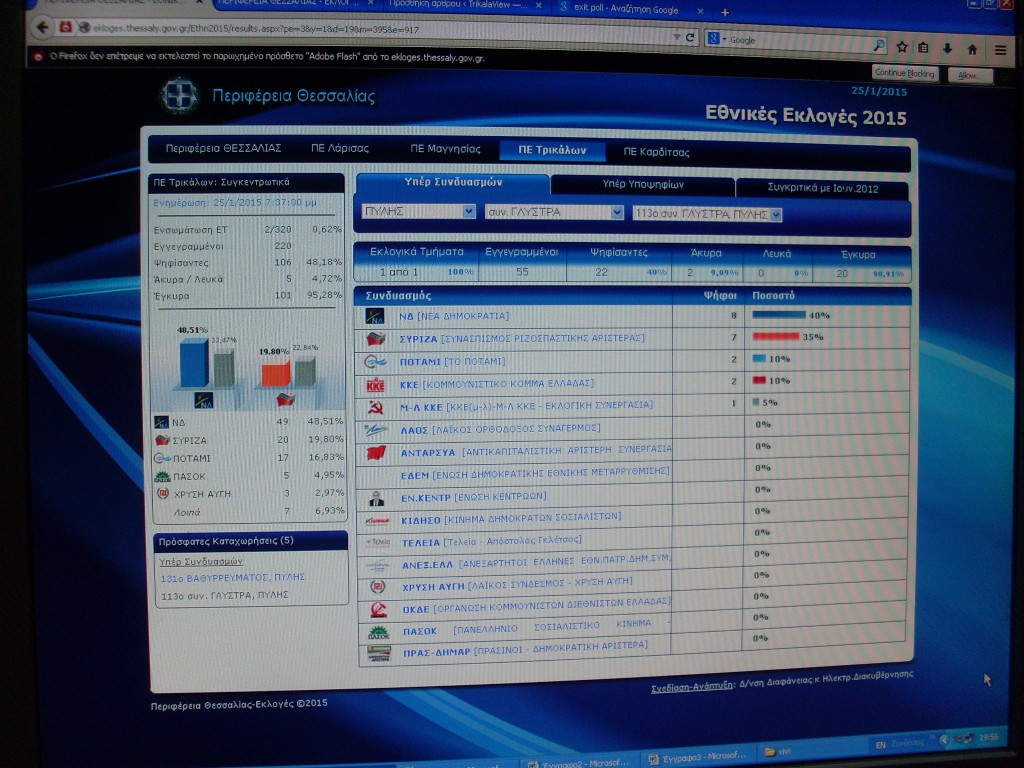This screenshot has width=1024, height=768.
Task: Click the ΝΔ party logo in results table
Action: [x=376, y=315]
